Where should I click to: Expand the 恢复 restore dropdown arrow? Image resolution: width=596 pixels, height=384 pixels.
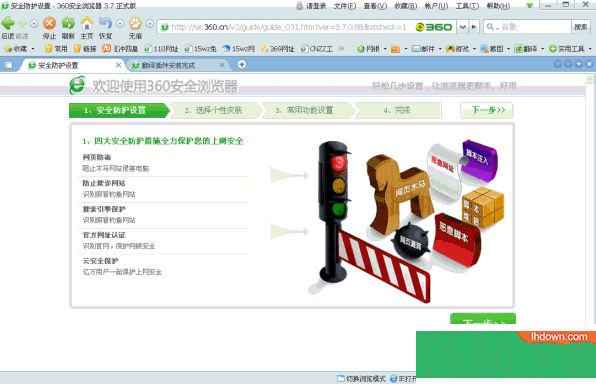(x=120, y=24)
